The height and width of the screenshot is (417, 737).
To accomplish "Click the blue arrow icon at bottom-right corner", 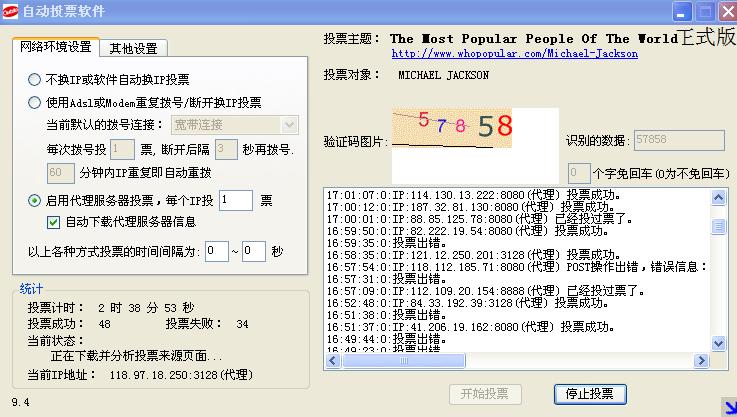I will click(x=729, y=407).
